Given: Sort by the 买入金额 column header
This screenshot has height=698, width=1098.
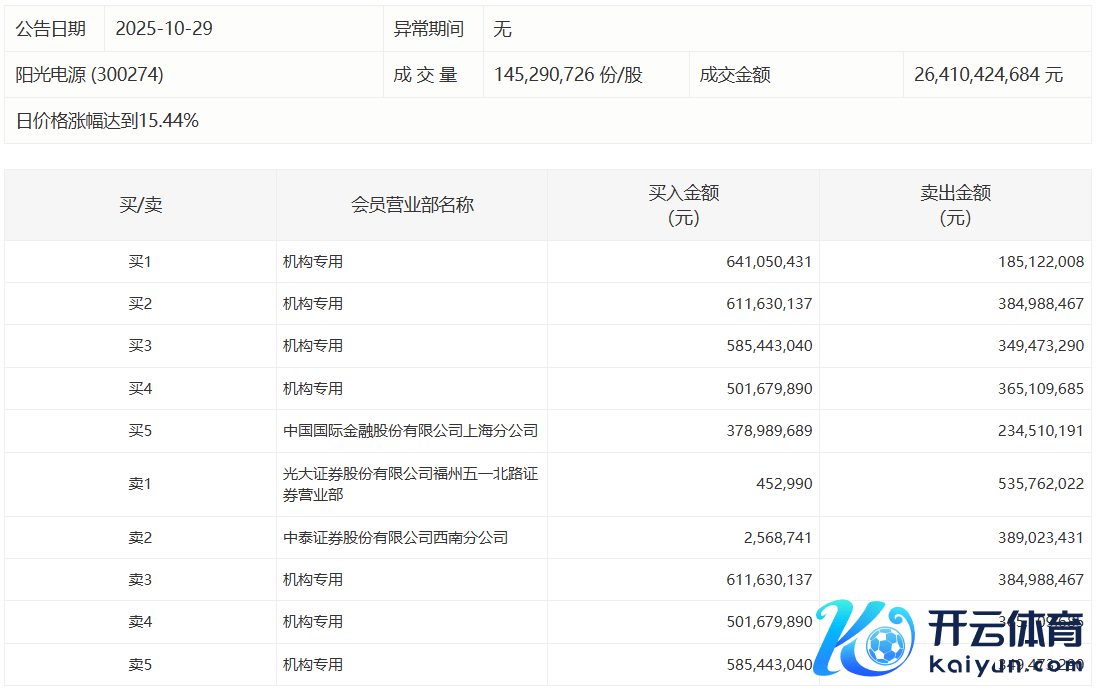Looking at the screenshot, I should pyautogui.click(x=684, y=205).
